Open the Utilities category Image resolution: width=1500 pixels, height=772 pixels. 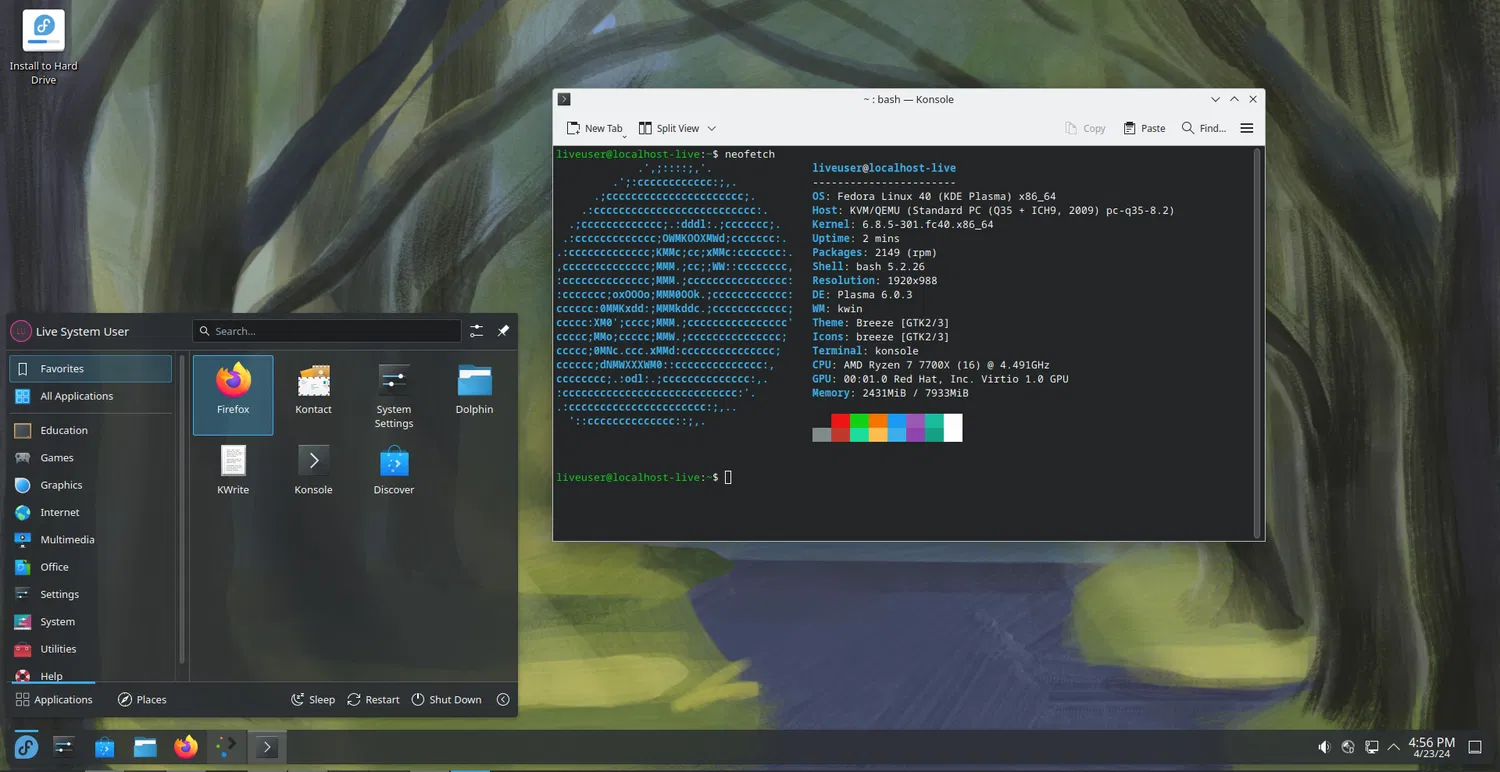coord(91,649)
